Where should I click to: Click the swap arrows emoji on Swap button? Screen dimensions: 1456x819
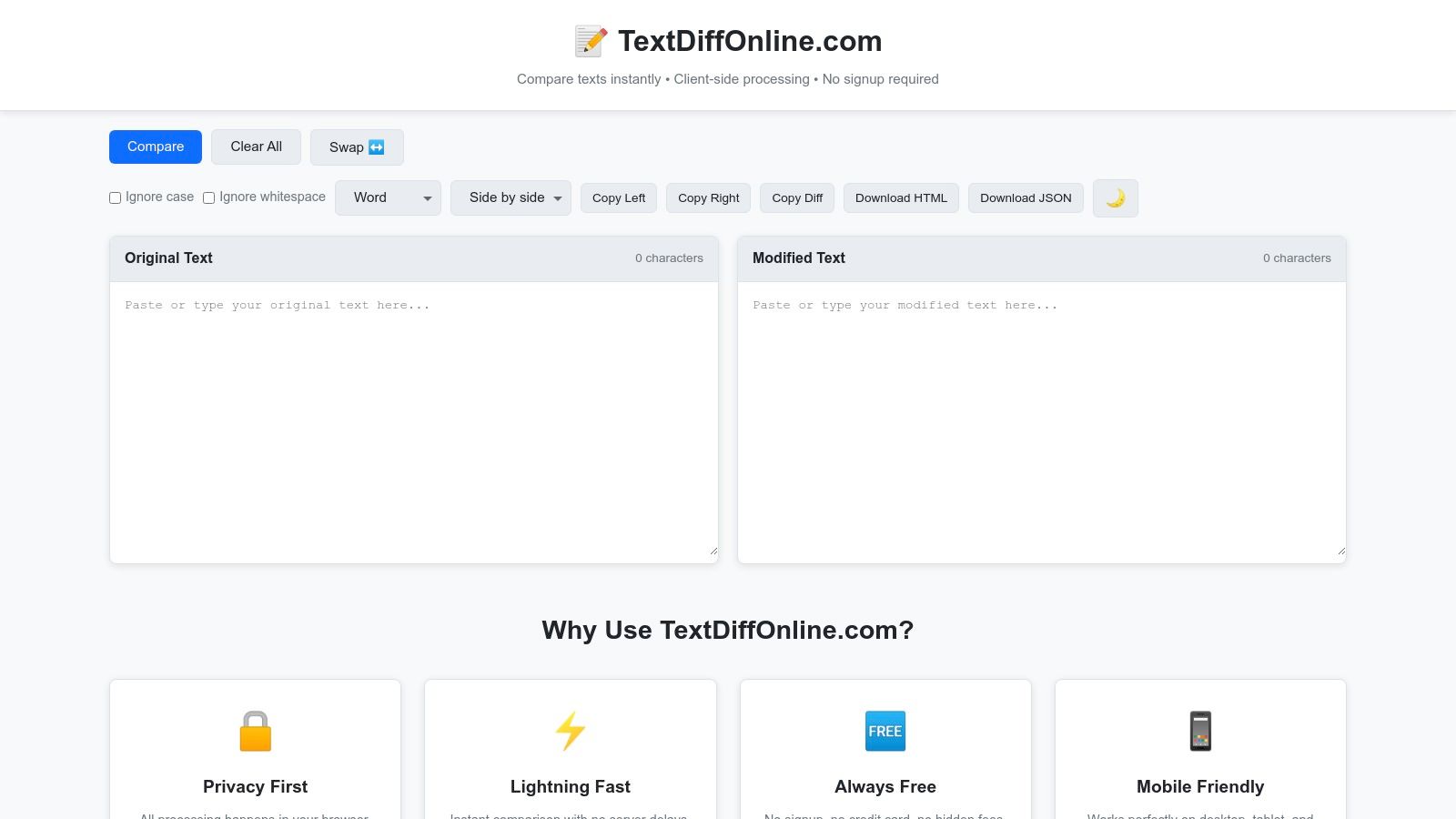376,147
